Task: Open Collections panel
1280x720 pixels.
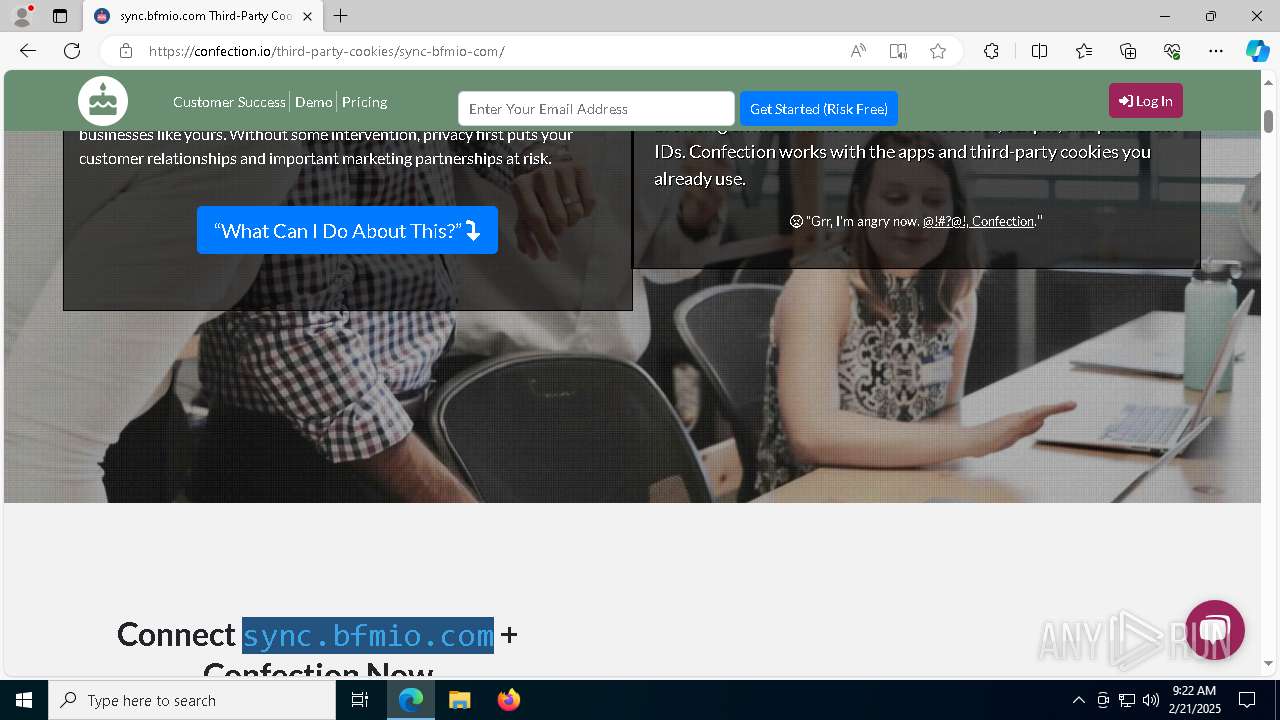Action: (x=1128, y=51)
